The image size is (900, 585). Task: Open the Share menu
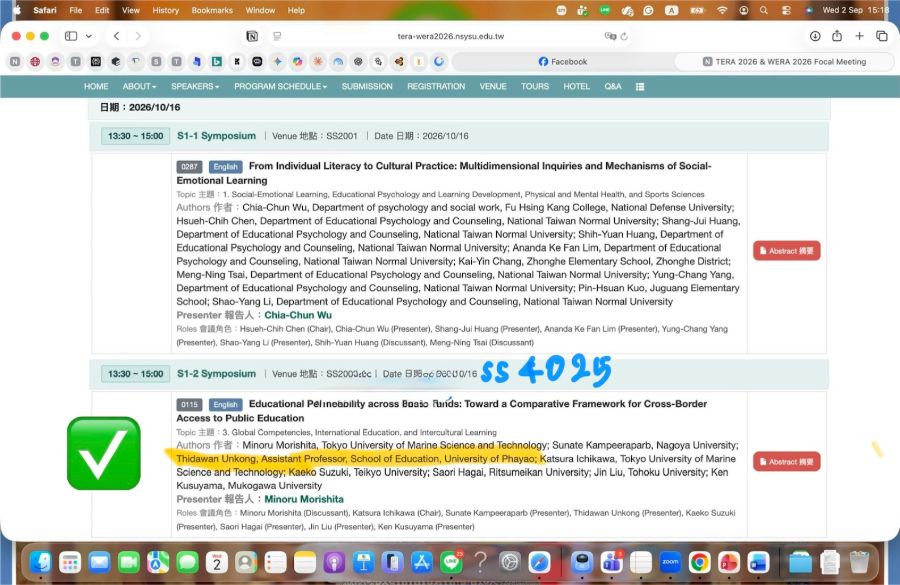pyautogui.click(x=837, y=36)
